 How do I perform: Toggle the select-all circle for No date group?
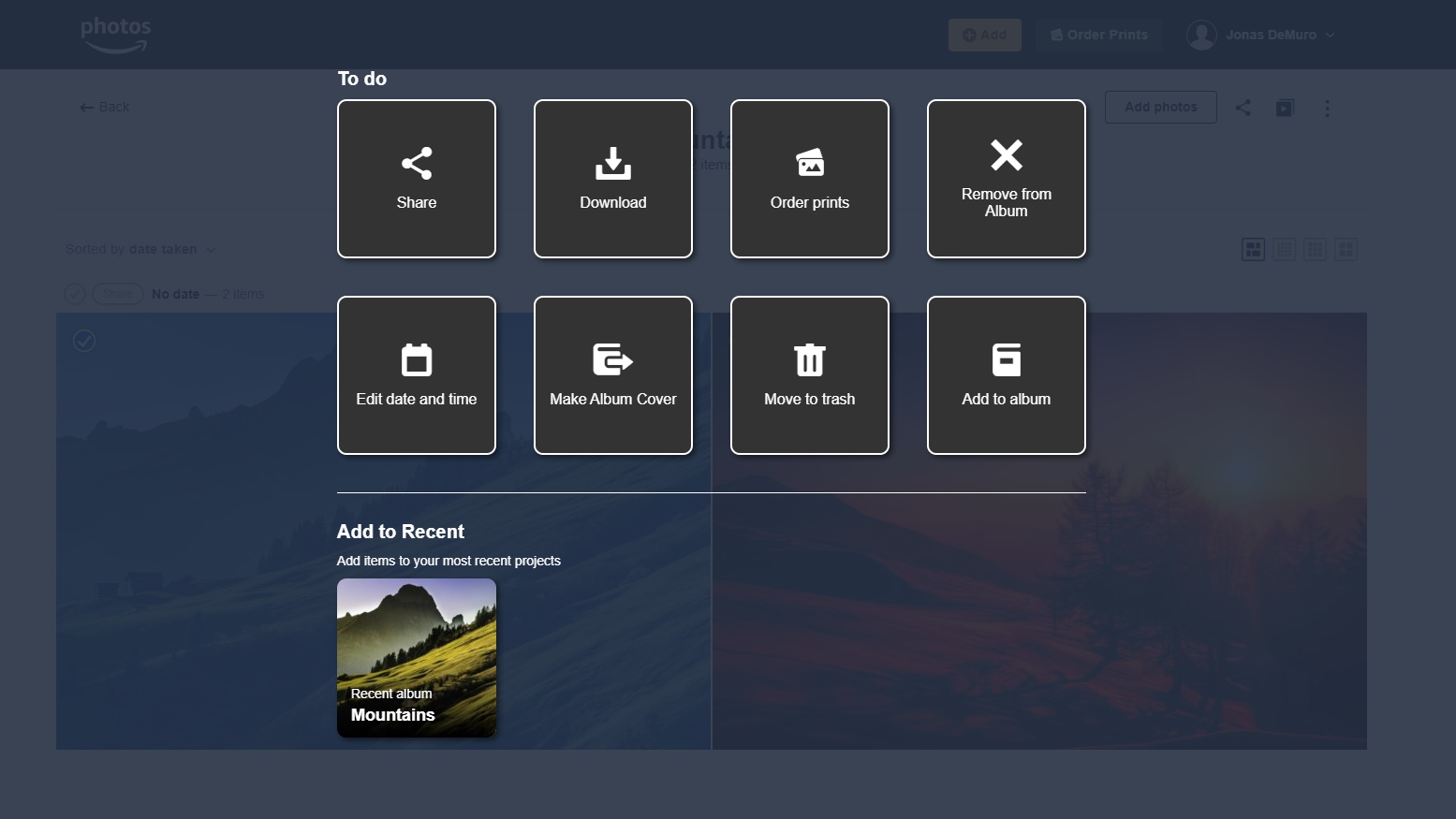(75, 294)
